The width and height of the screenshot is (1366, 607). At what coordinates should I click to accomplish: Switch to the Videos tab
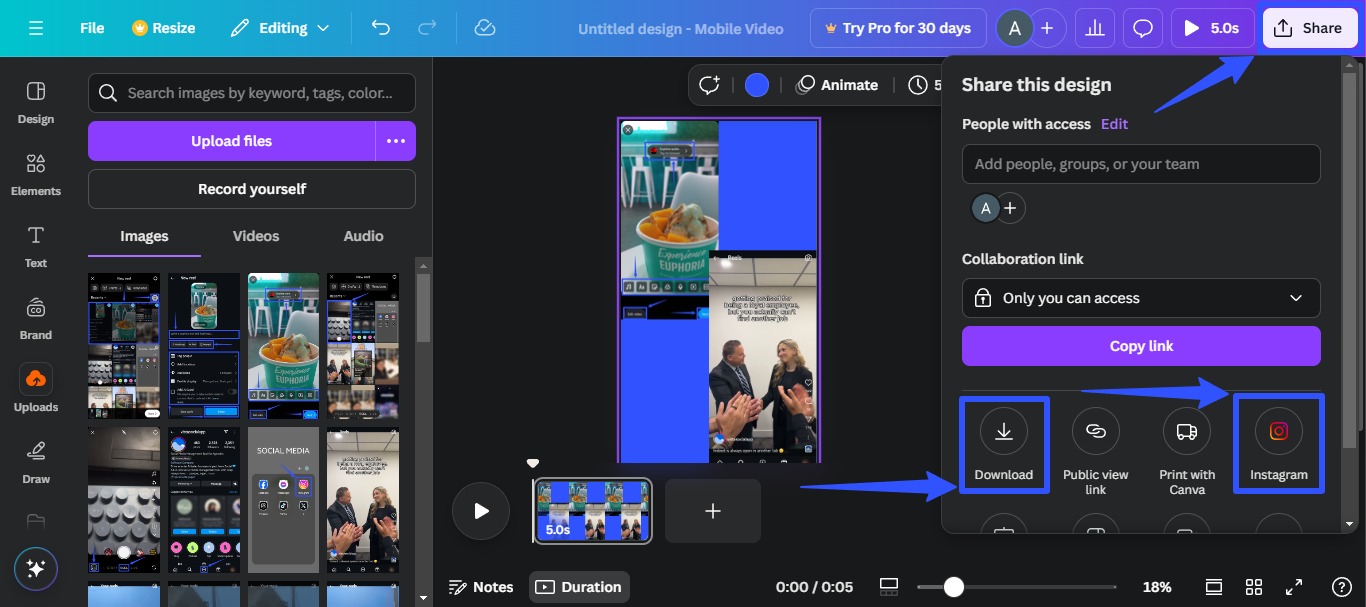[x=255, y=236]
